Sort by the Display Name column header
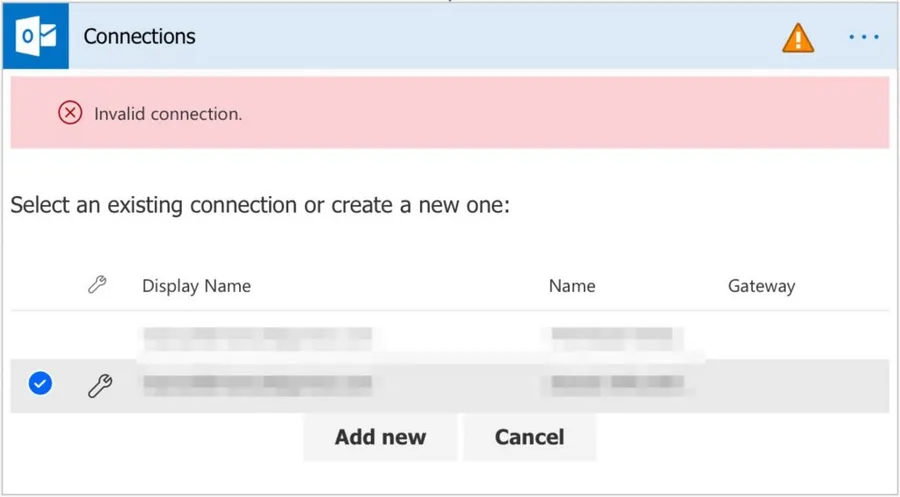The height and width of the screenshot is (497, 900). coord(196,286)
